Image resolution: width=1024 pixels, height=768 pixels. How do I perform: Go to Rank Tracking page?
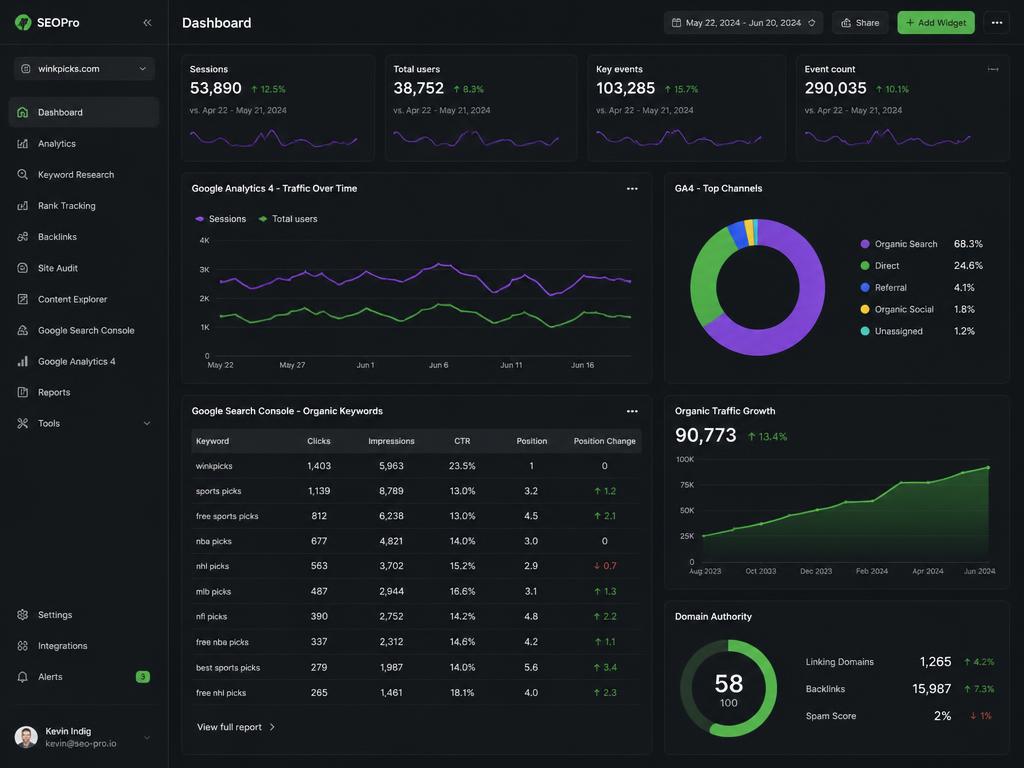pos(84,206)
